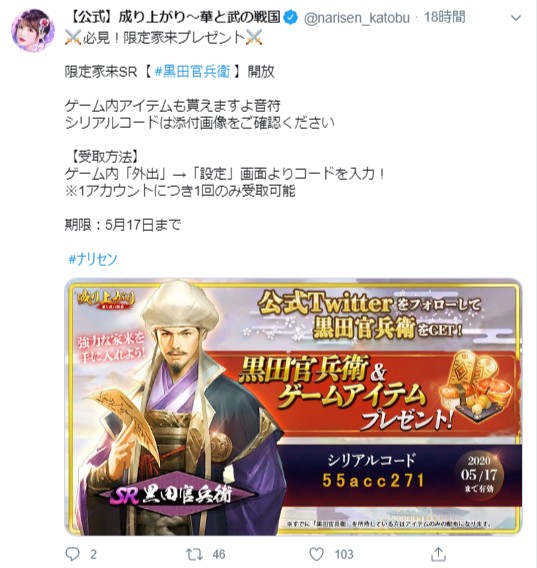Click the reply speech bubble icon
Image resolution: width=537 pixels, height=568 pixels.
coord(72,554)
